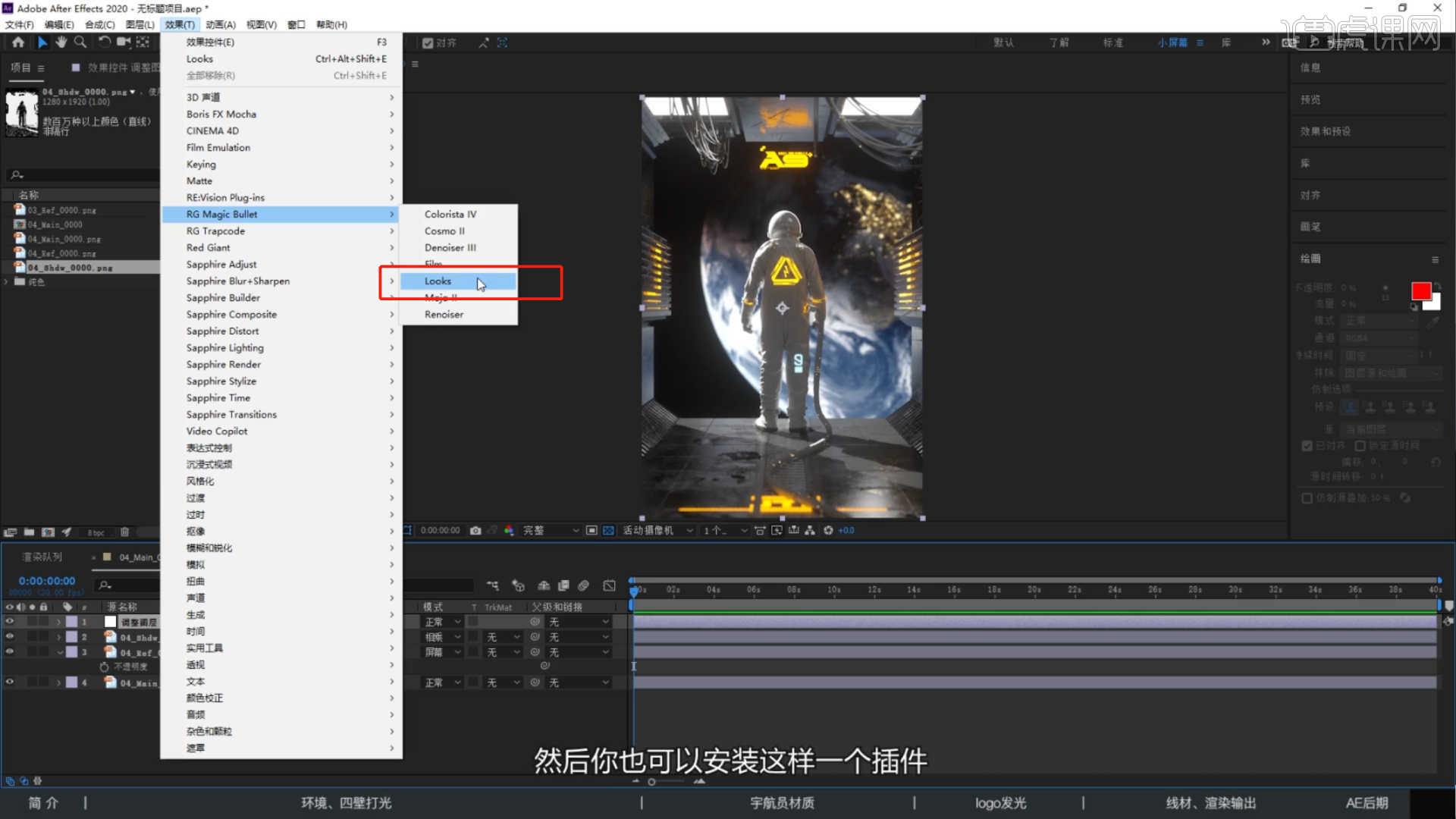
Task: Click Looks in the Magic Bullet submenu
Action: [x=438, y=281]
